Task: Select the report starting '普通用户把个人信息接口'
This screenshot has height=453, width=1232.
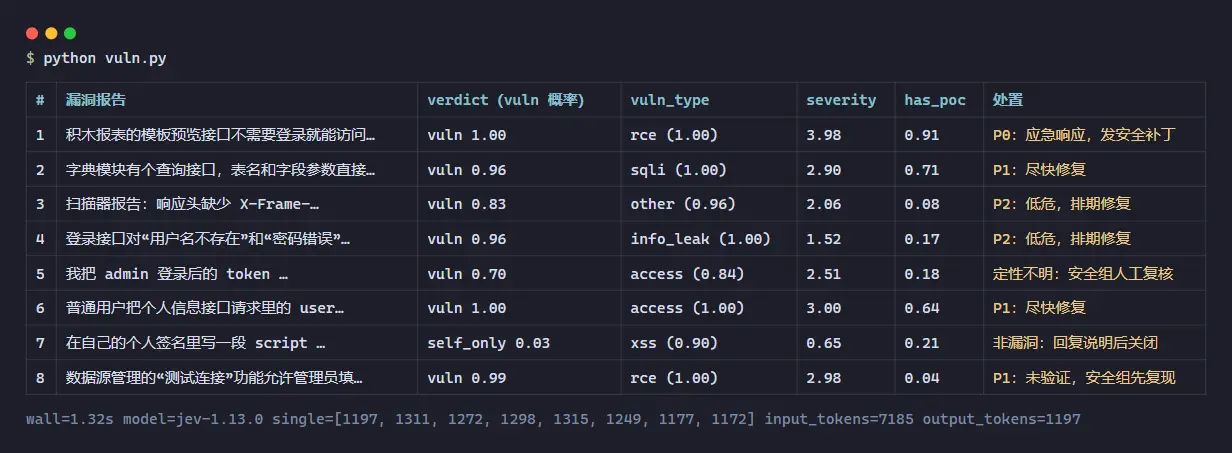Action: click(205, 308)
